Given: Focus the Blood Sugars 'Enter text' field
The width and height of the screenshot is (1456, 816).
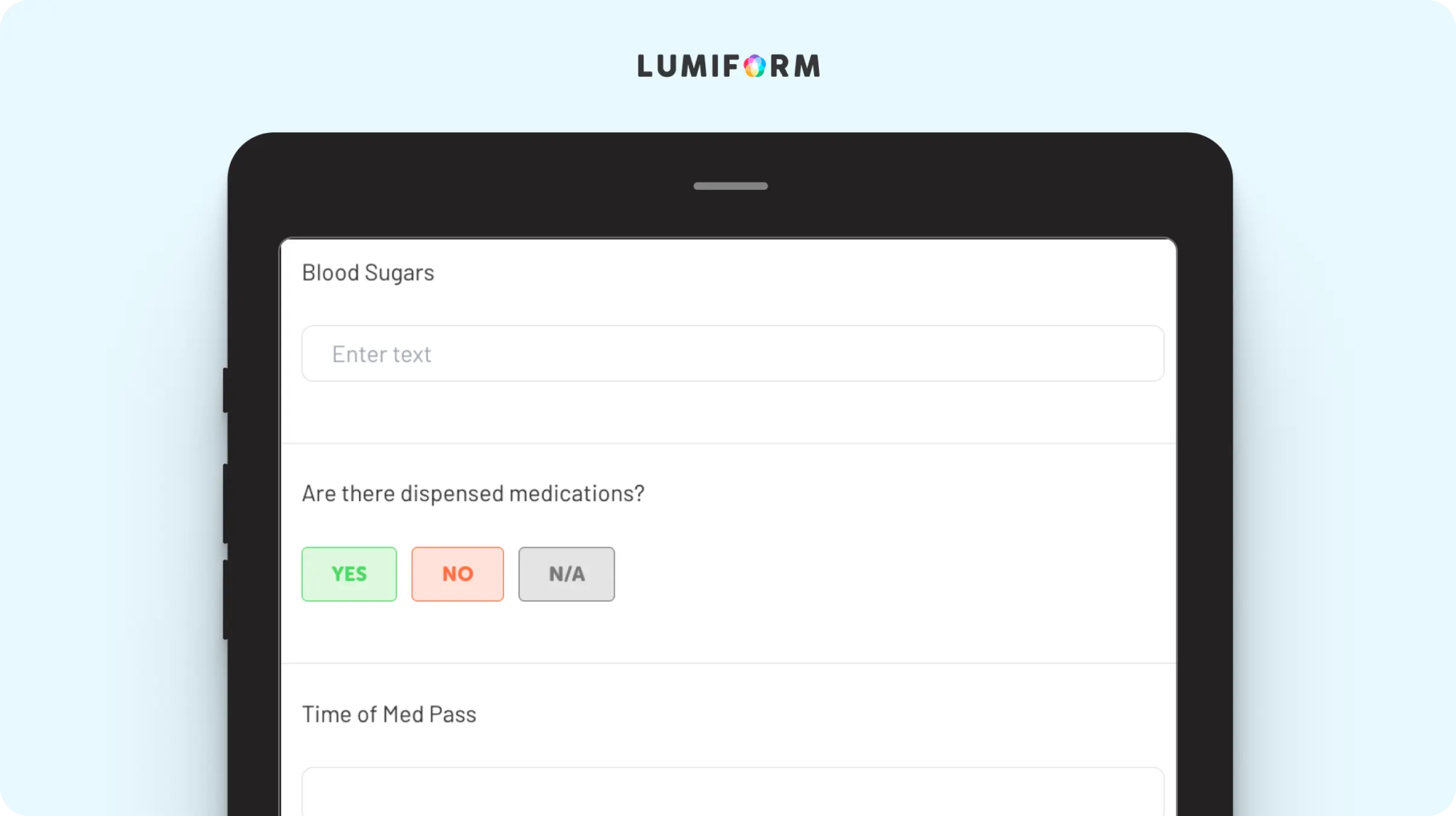Looking at the screenshot, I should point(733,353).
